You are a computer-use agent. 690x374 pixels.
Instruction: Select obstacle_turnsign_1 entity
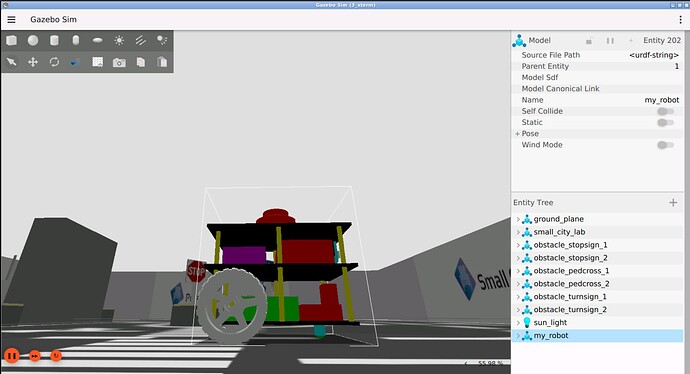[570, 297]
